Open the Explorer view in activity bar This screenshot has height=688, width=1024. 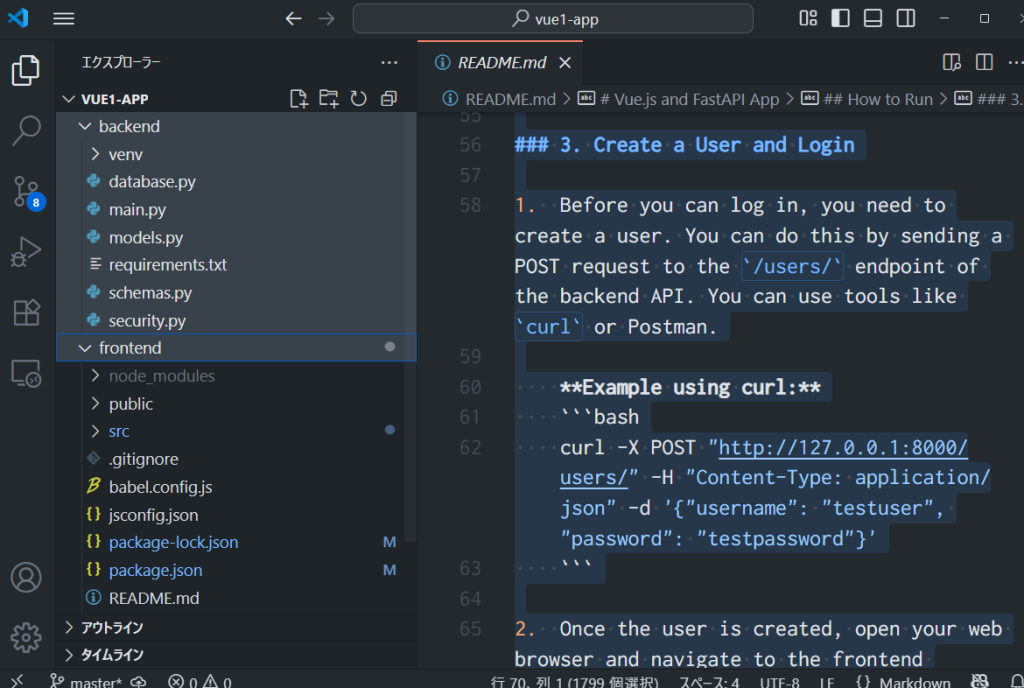[x=26, y=70]
